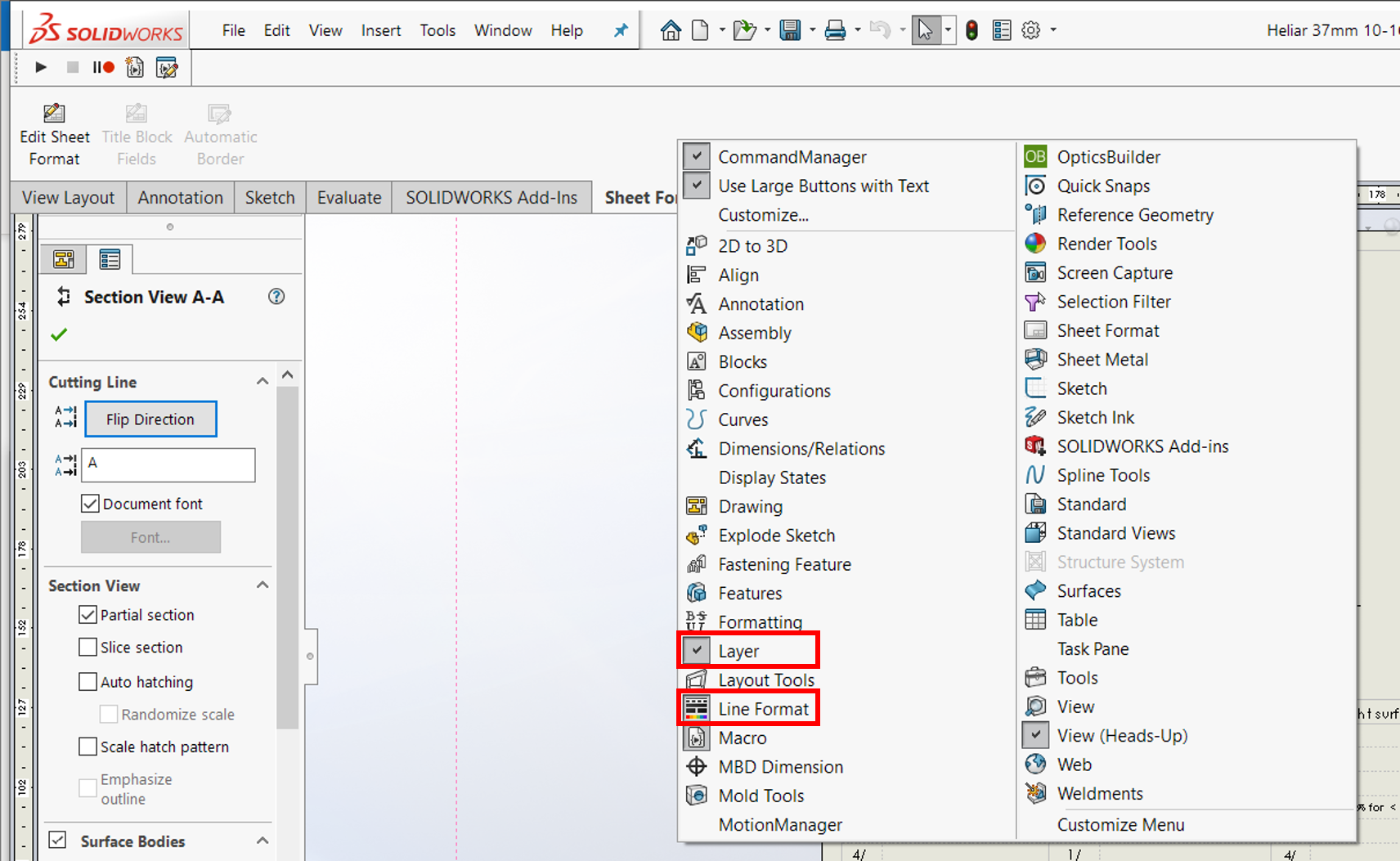This screenshot has width=1400, height=861.
Task: Click the section label field containing A
Action: [168, 464]
